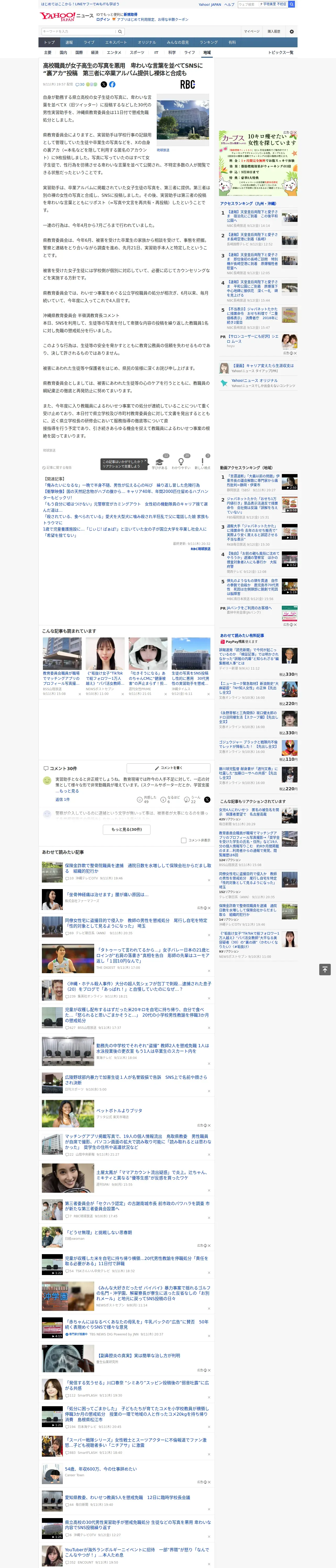Open 購入履歴 link

click(274, 32)
